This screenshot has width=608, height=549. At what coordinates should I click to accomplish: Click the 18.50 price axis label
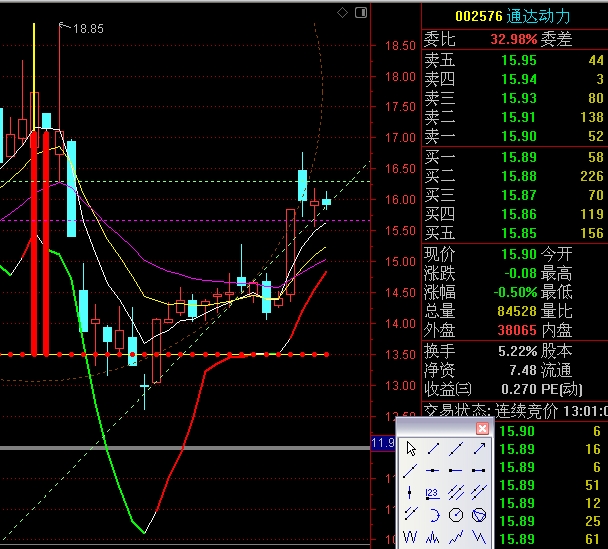coord(400,46)
